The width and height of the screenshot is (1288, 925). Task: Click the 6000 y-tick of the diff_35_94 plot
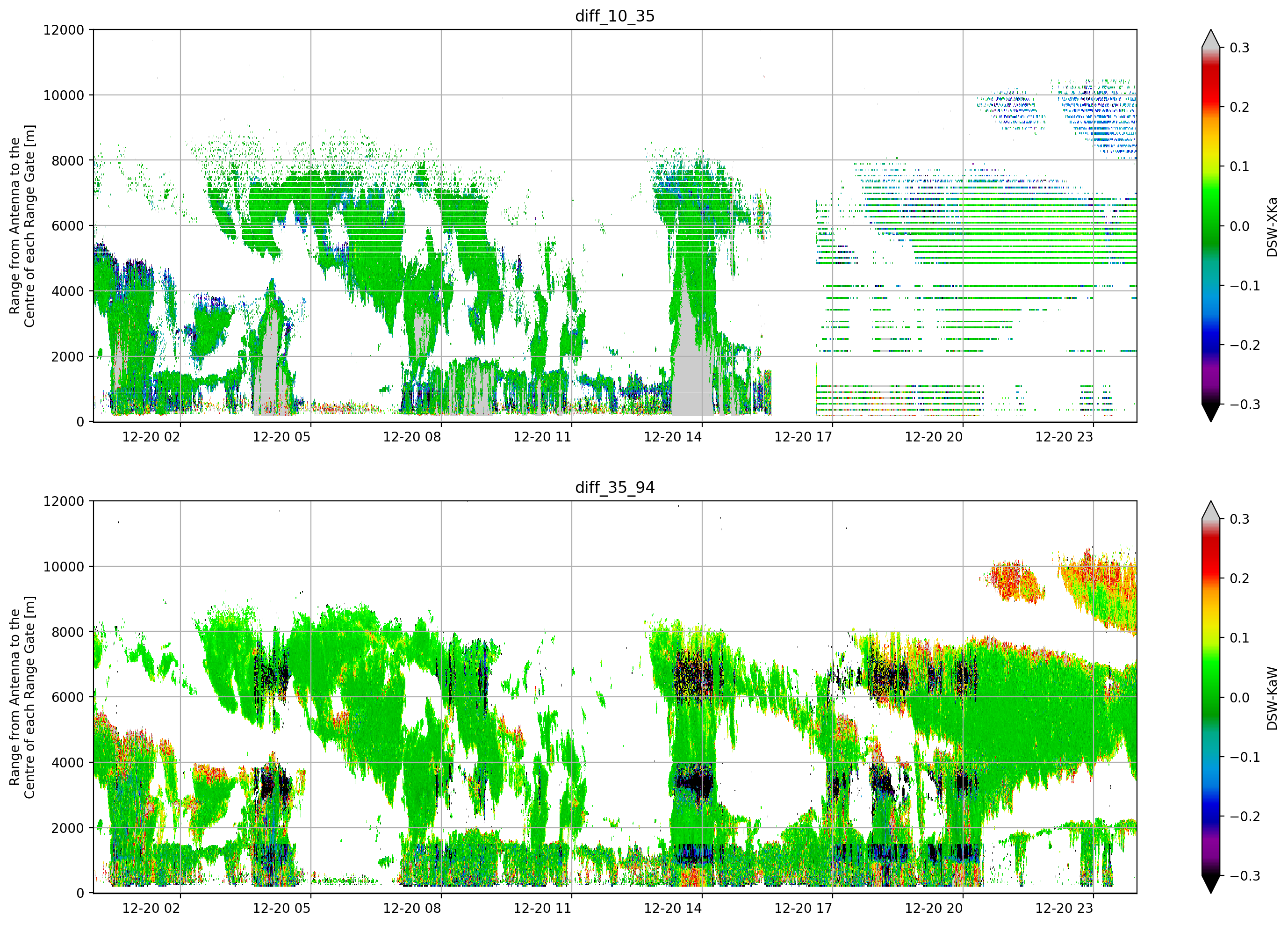click(x=68, y=698)
